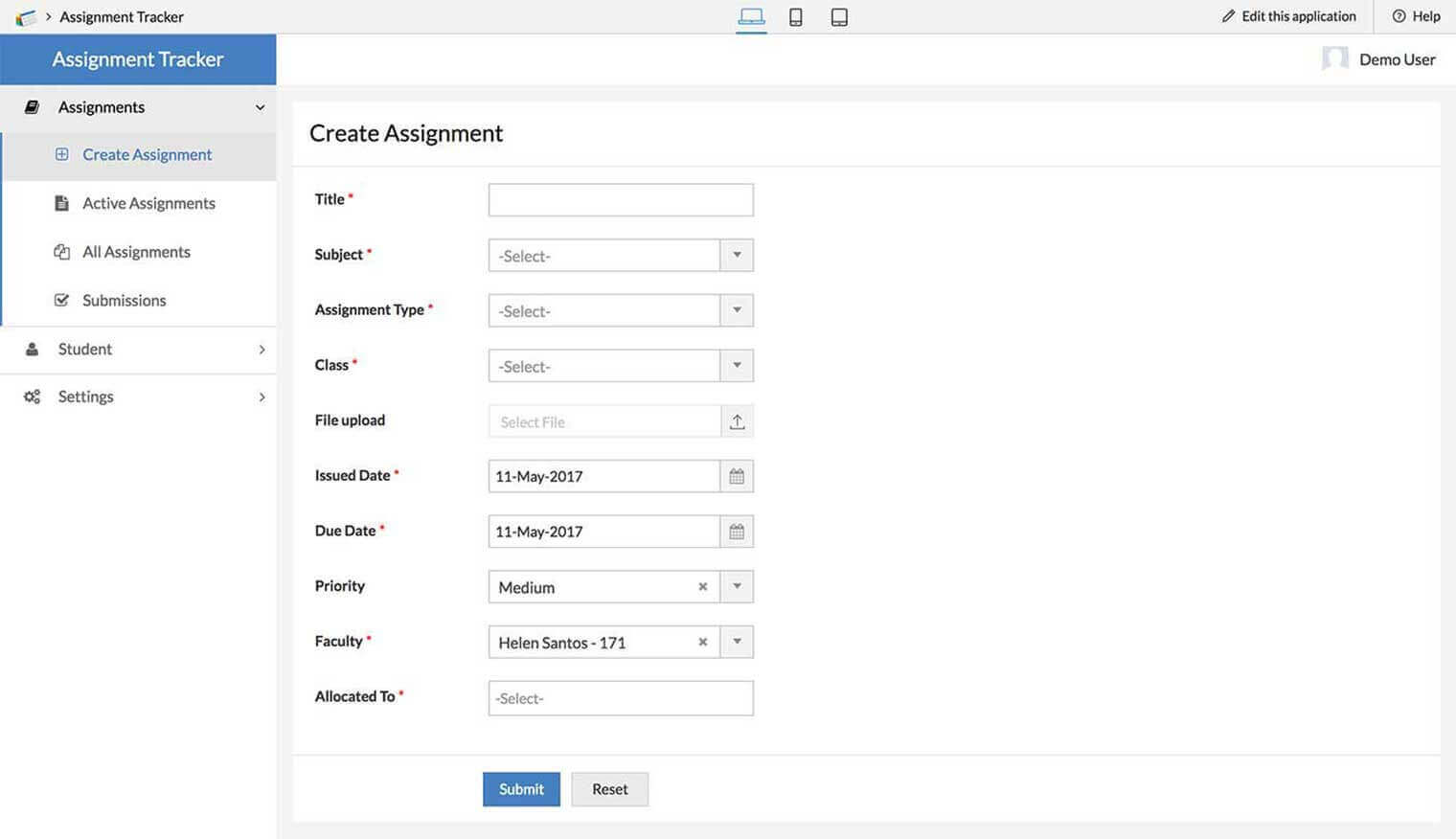Click the All Assignments icon
This screenshot has width=1456, height=839.
(x=61, y=252)
